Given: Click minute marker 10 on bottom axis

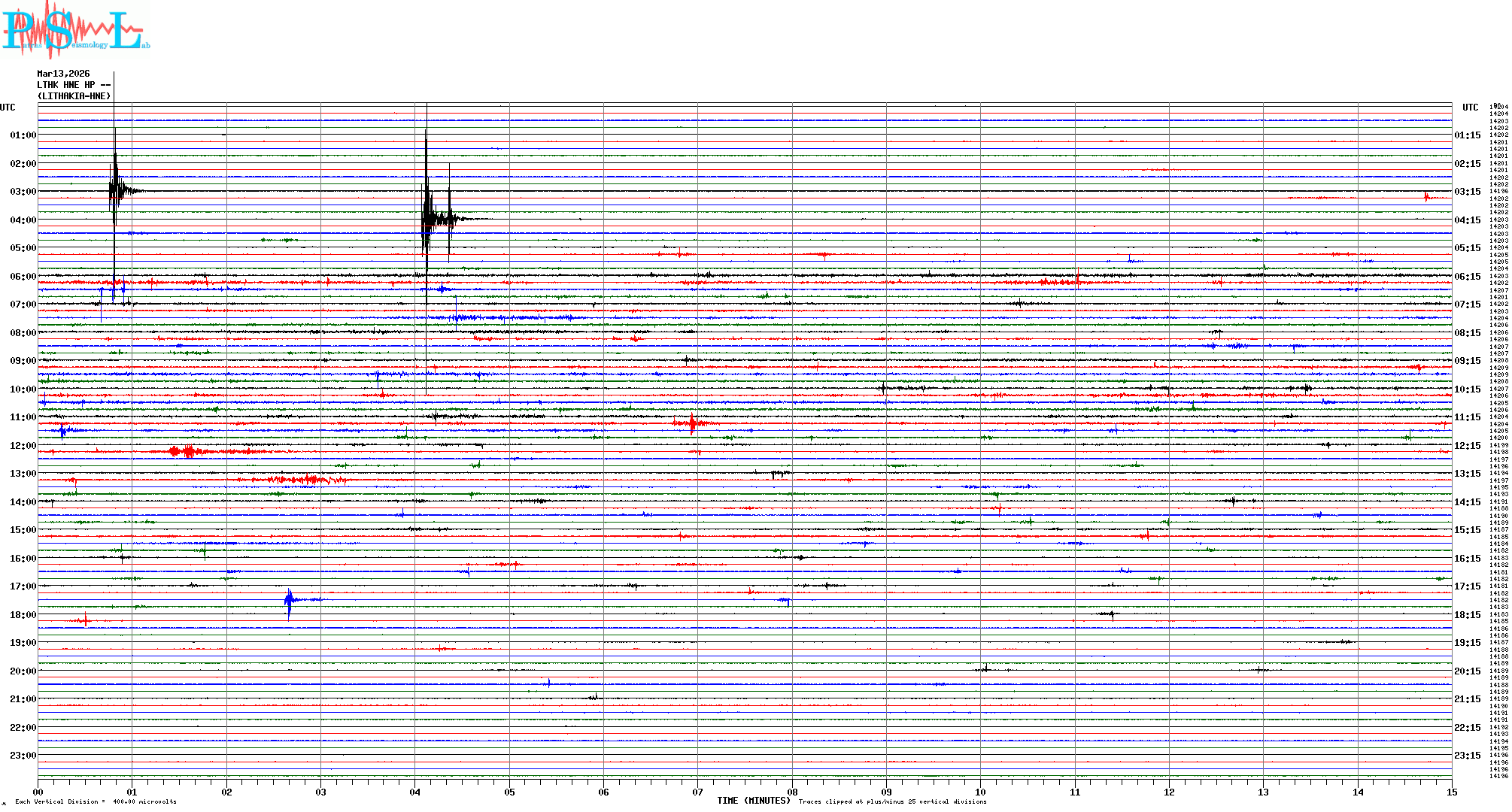Looking at the screenshot, I should click(x=980, y=792).
